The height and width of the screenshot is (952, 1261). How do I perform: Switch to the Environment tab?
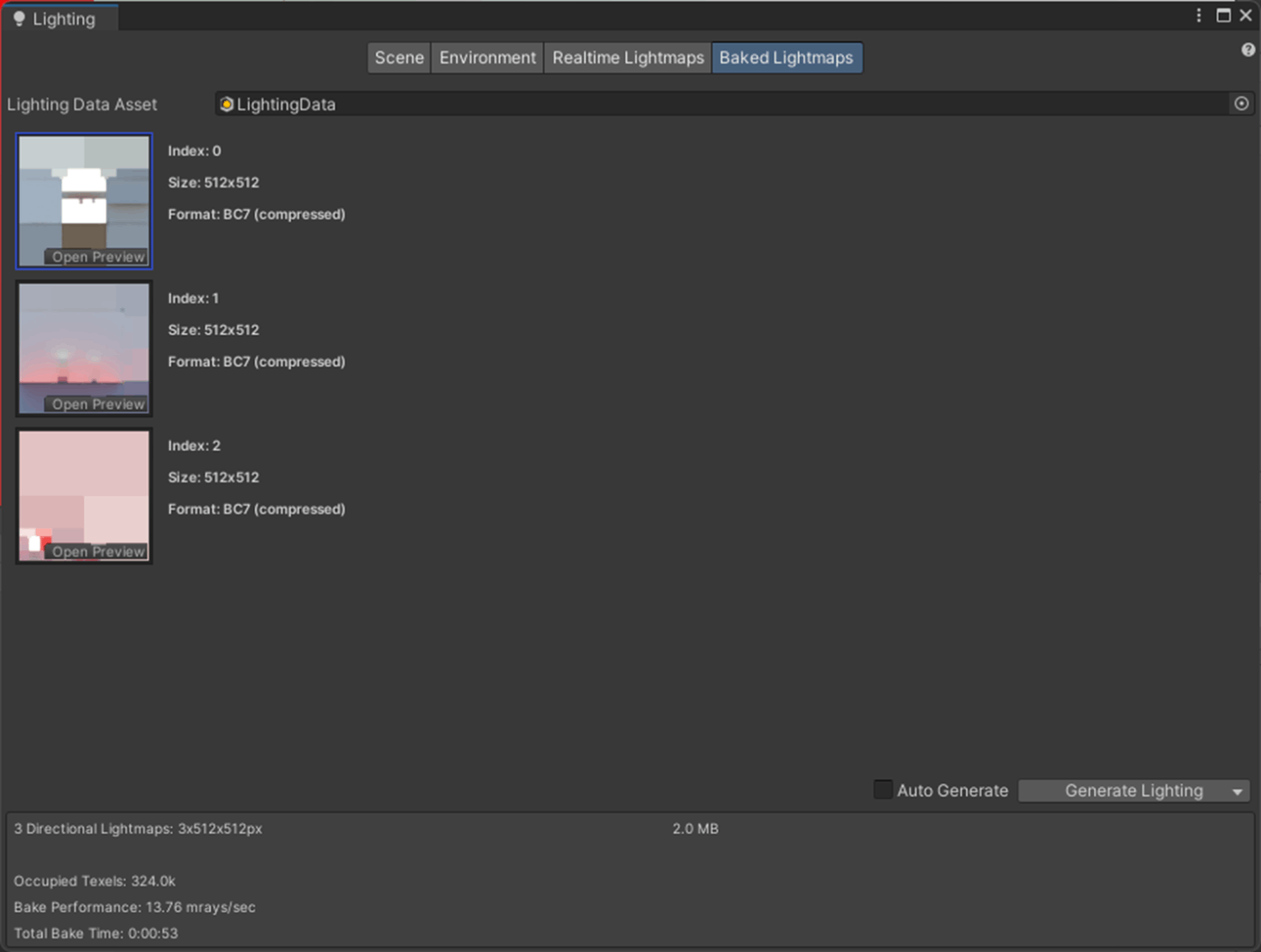tap(487, 58)
